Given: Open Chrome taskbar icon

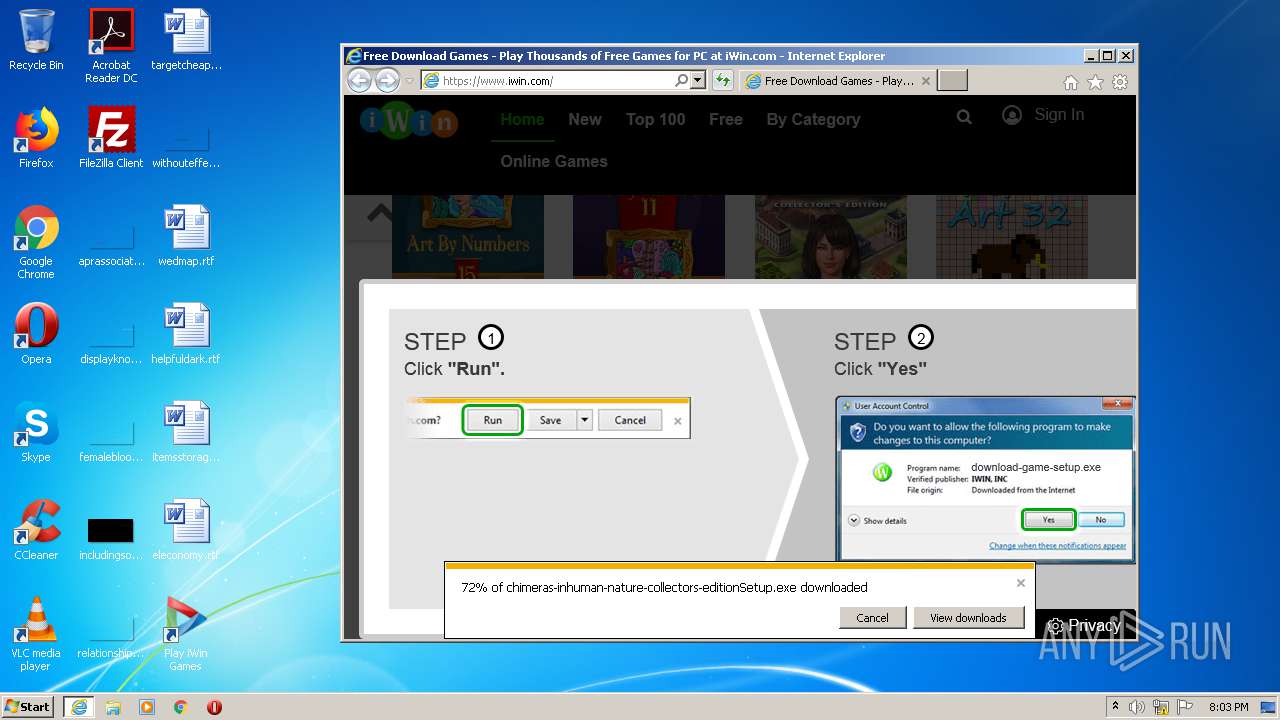Looking at the screenshot, I should pos(181,706).
